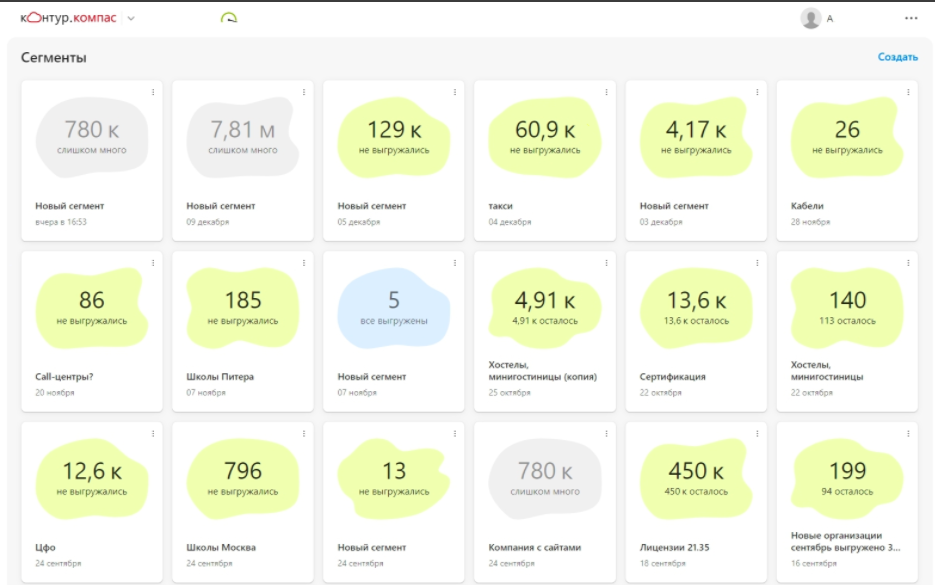Image resolution: width=935 pixels, height=585 pixels.
Task: Click the 18 сентября date label
Action: (662, 563)
